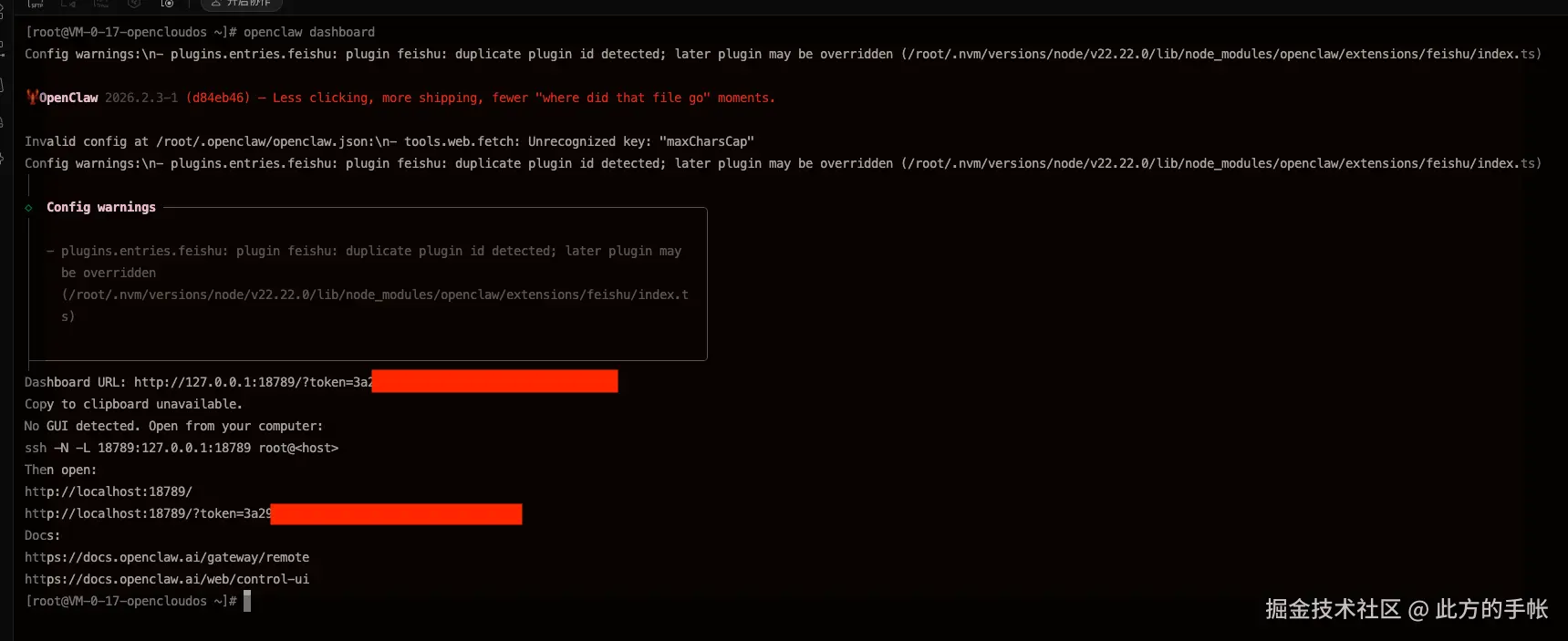This screenshot has width=1568, height=641.
Task: Click the icon between SFTP and Tmux
Action: [x=68, y=4]
